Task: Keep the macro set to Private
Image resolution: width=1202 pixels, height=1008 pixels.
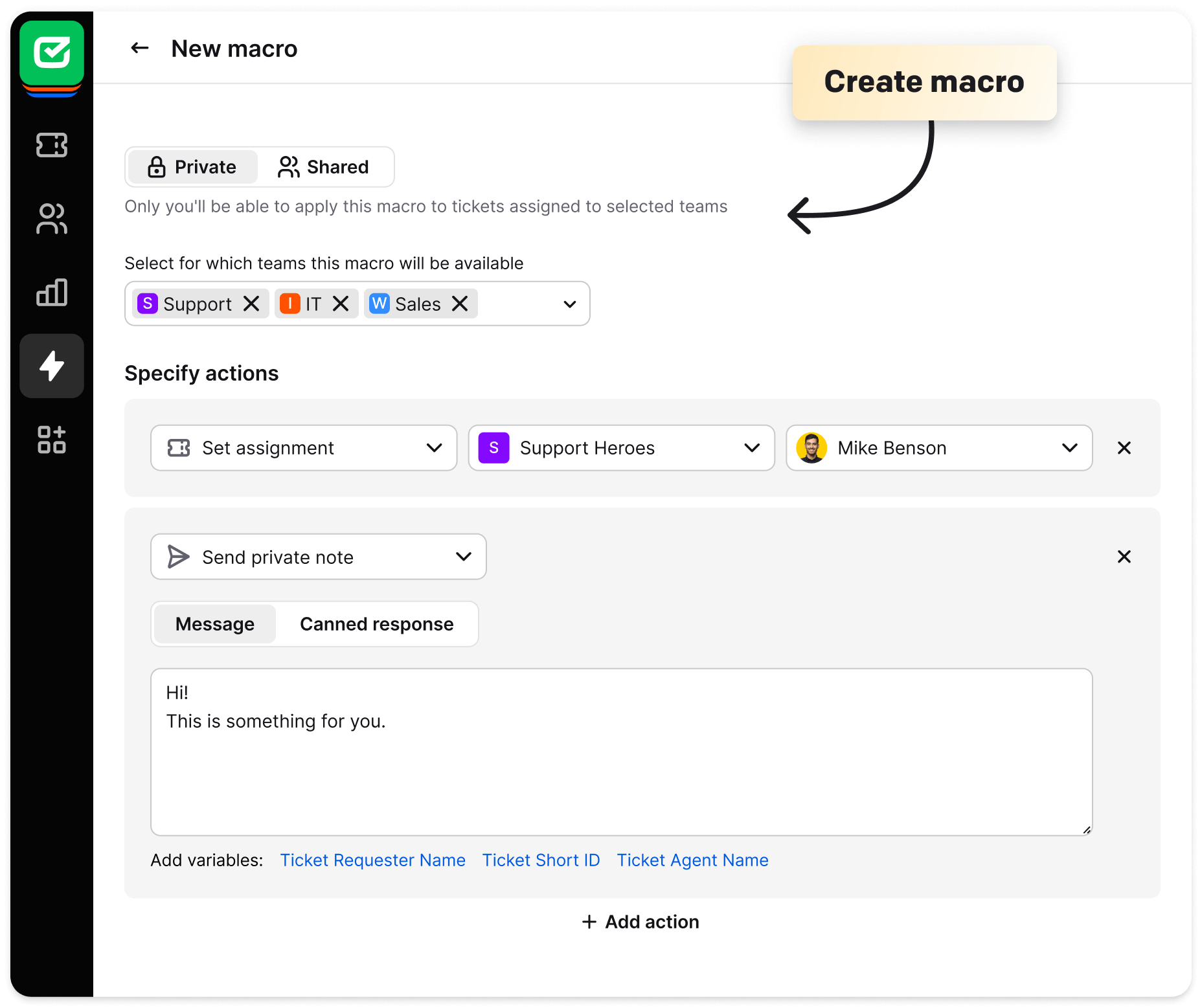Action: [192, 166]
